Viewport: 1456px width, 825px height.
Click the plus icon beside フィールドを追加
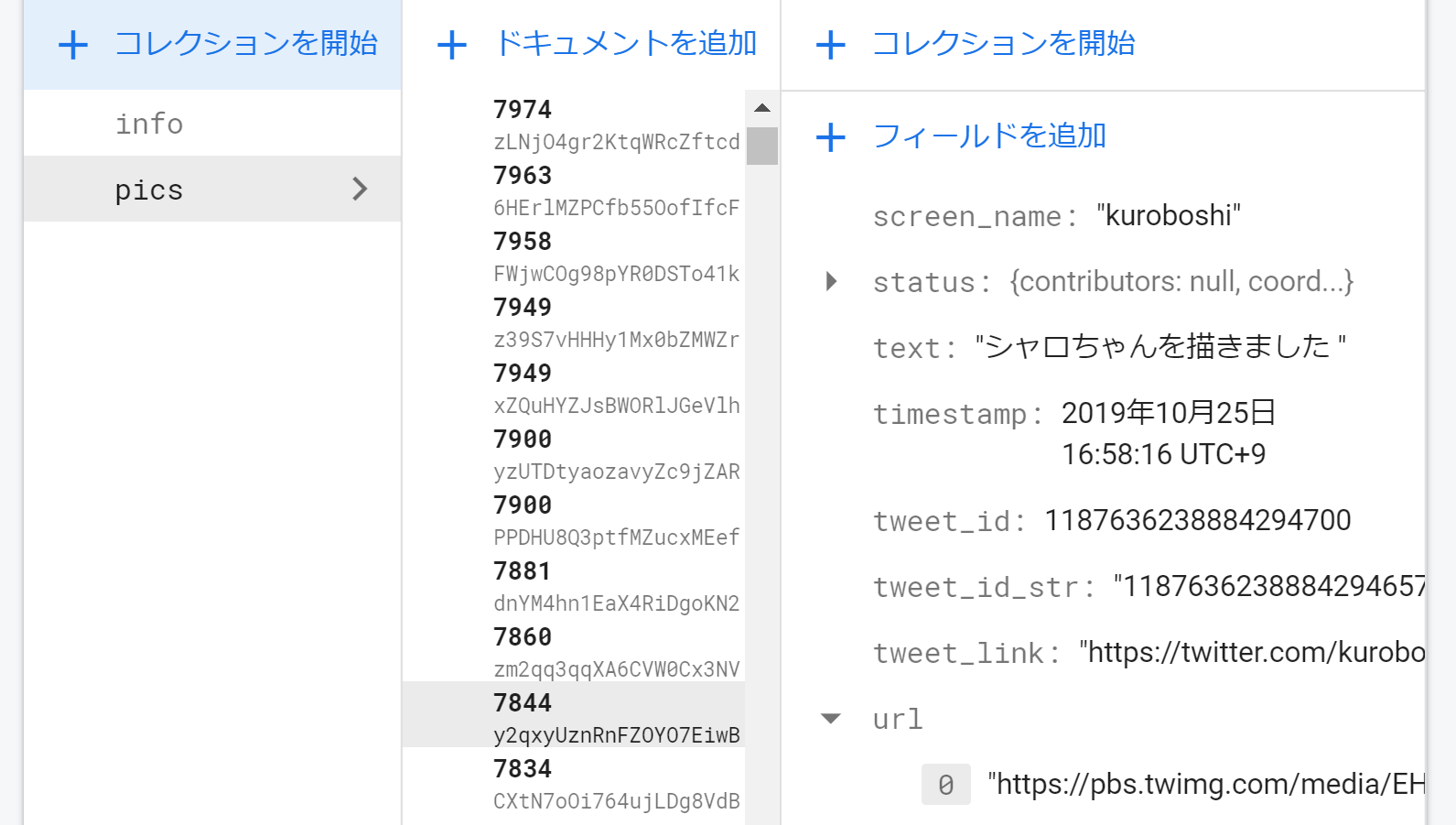point(830,137)
